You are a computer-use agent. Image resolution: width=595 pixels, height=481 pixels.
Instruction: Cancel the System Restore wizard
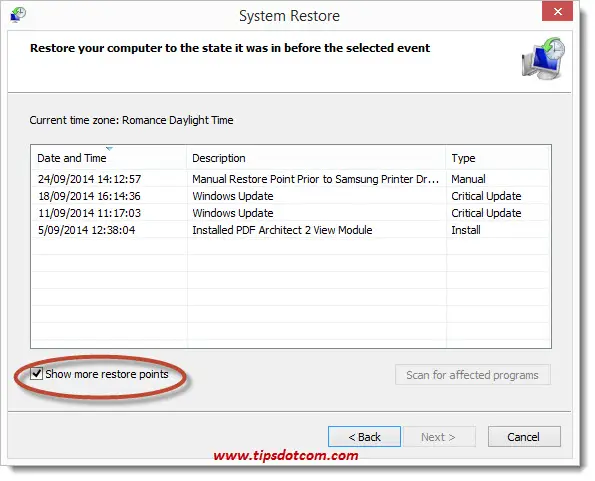point(524,437)
